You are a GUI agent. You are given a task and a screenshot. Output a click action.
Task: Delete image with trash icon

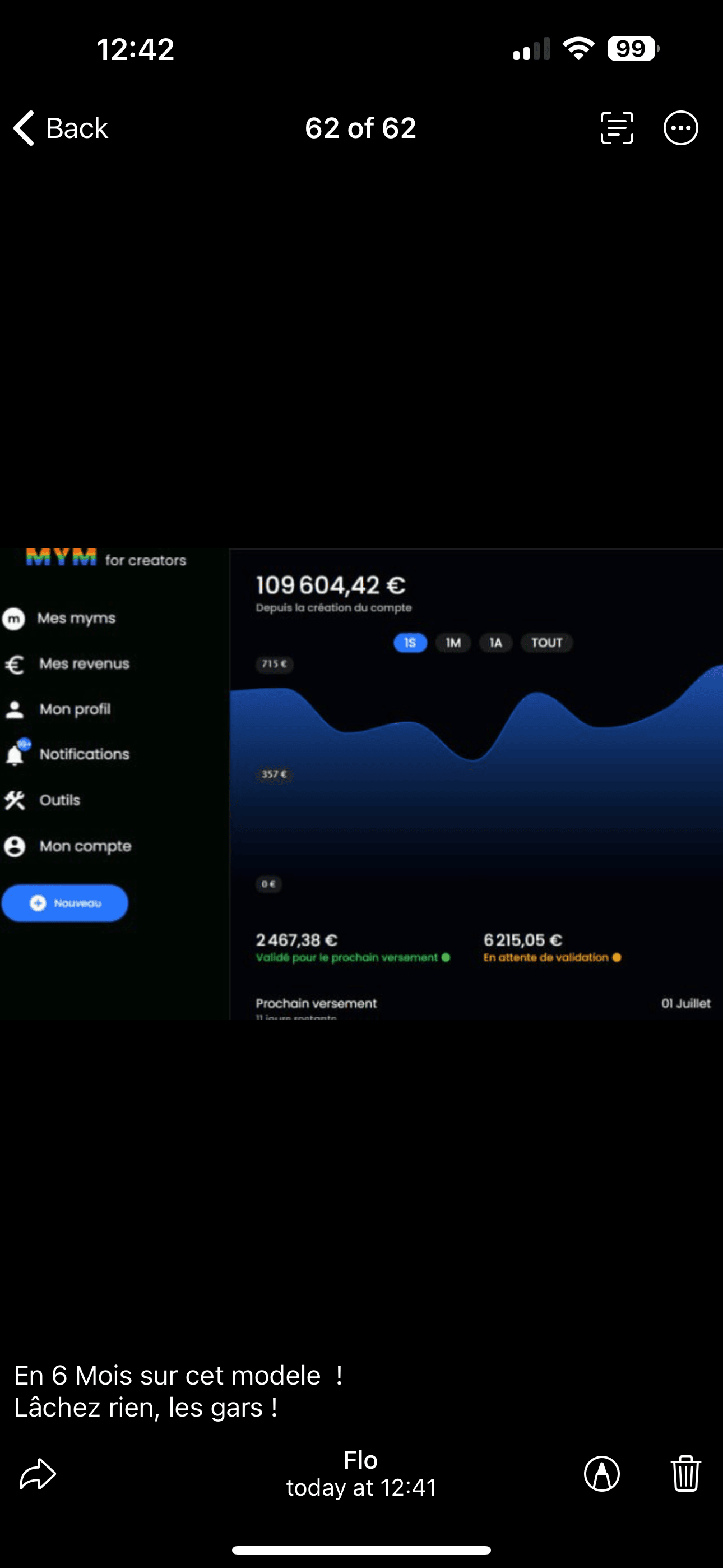685,1474
